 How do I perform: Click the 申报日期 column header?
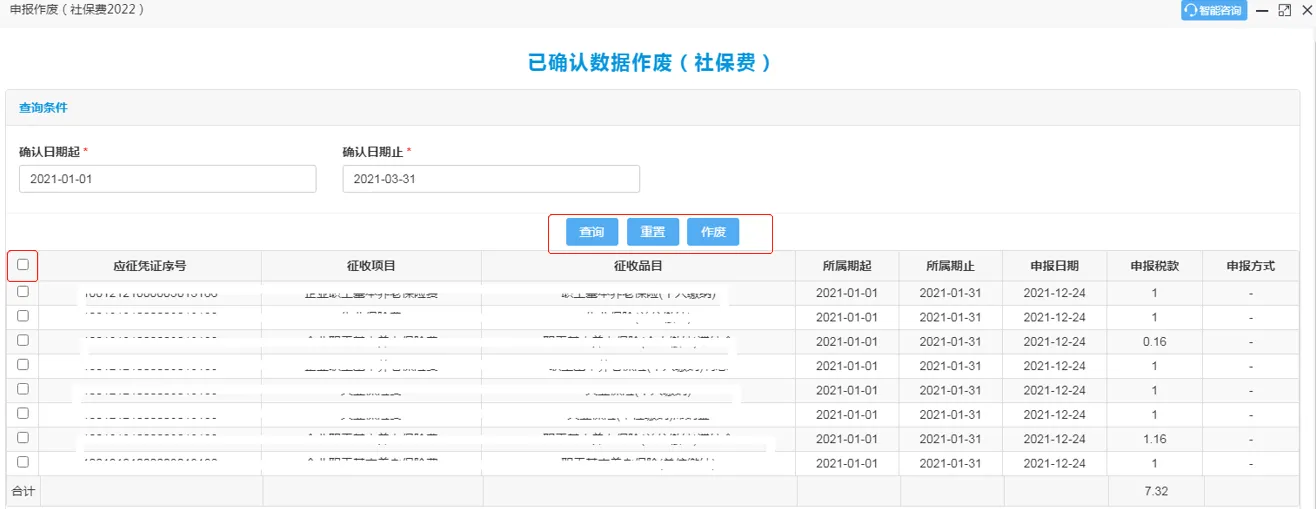(x=1054, y=266)
